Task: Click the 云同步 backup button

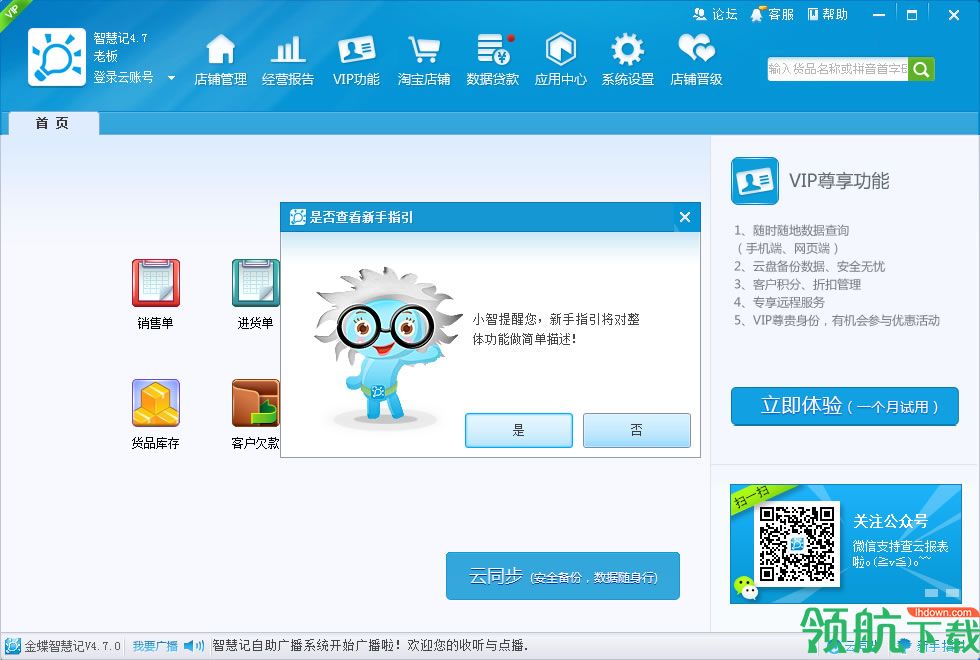Action: [x=562, y=576]
